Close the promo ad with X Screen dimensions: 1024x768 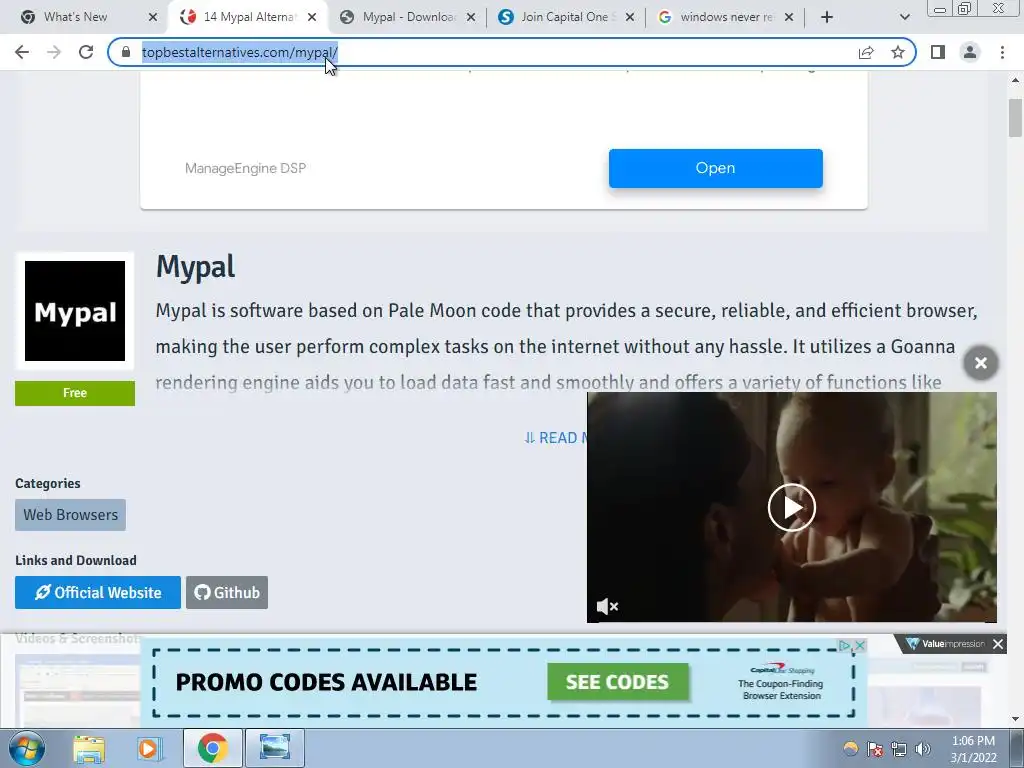point(860,645)
